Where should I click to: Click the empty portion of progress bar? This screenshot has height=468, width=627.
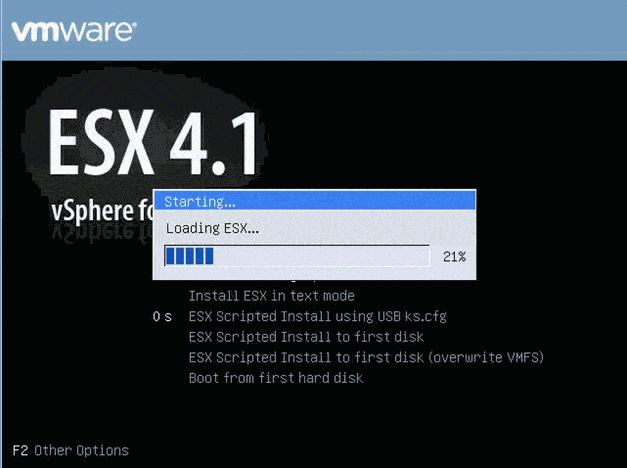tap(320, 256)
